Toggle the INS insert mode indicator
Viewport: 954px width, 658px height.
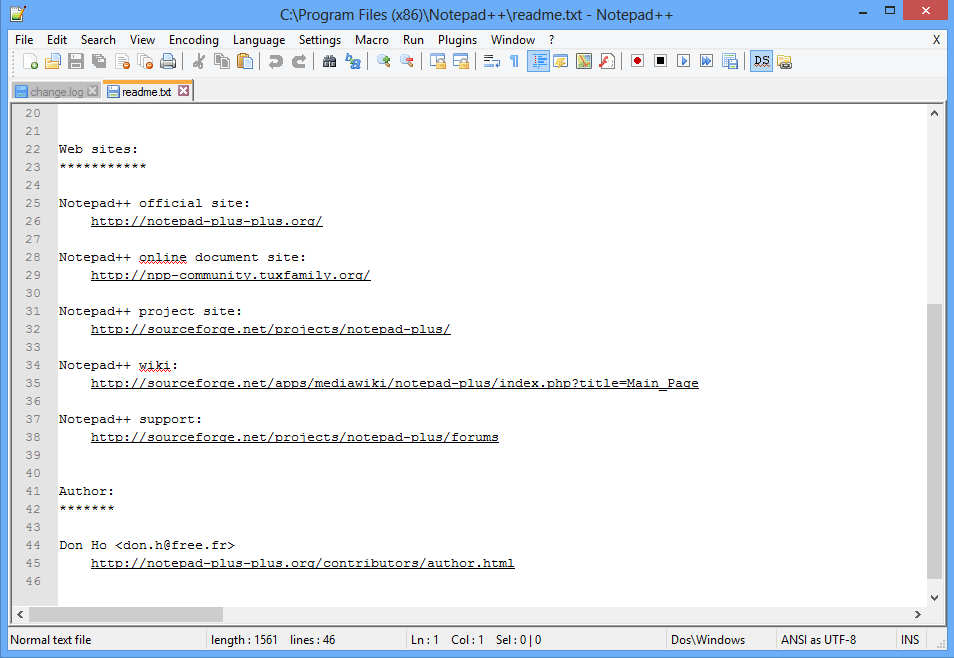910,640
